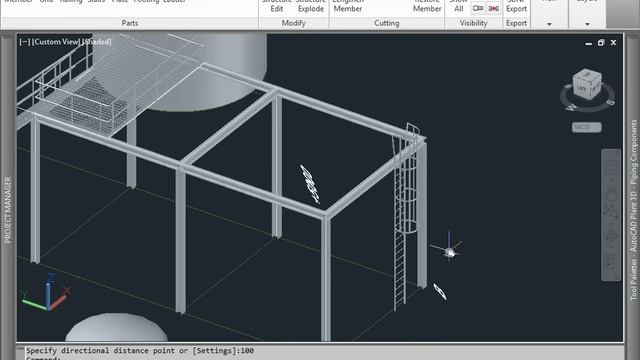Minimize the drawing viewport window
Image resolution: width=640 pixels, height=360 pixels.
(x=588, y=43)
